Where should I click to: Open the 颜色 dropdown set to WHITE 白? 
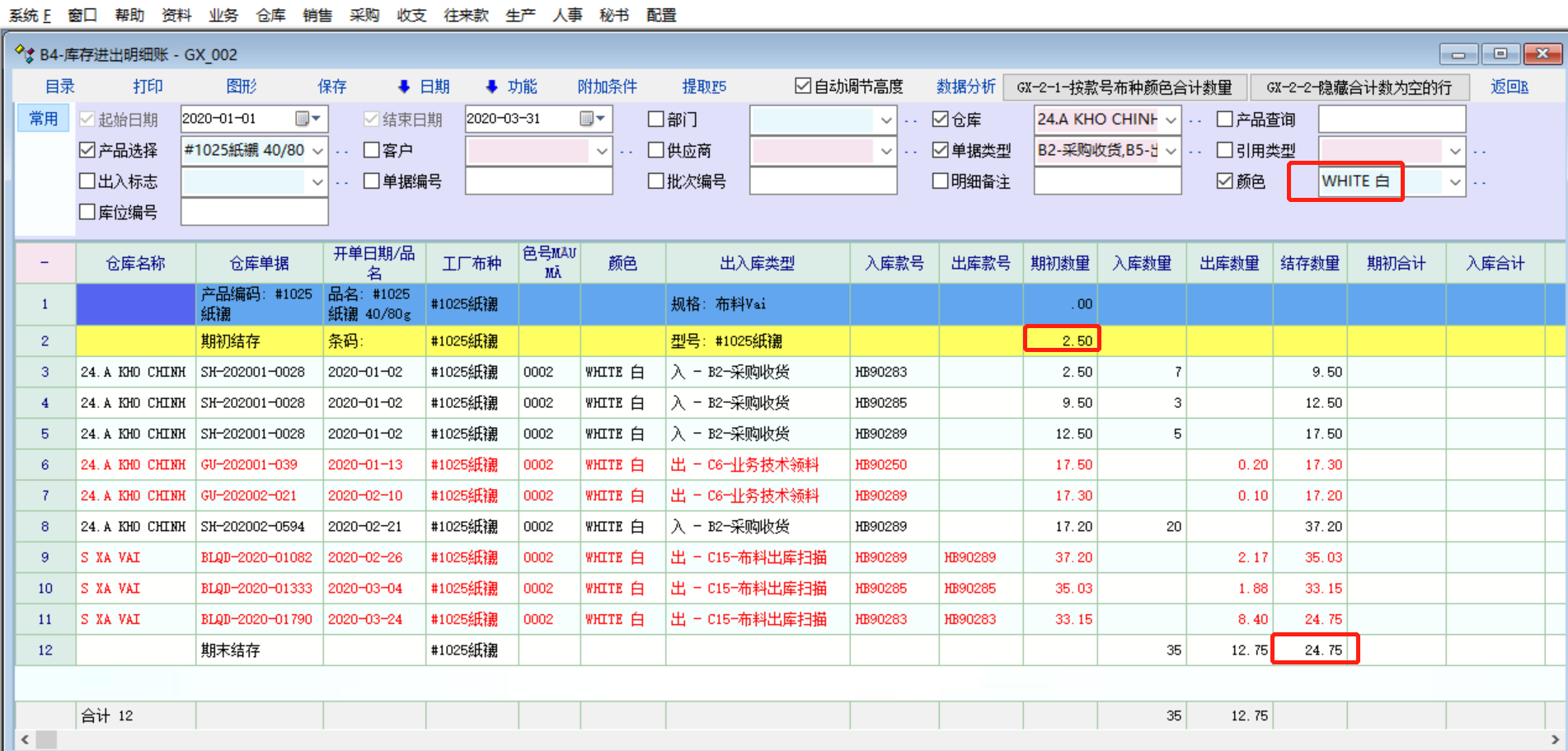tap(1455, 181)
